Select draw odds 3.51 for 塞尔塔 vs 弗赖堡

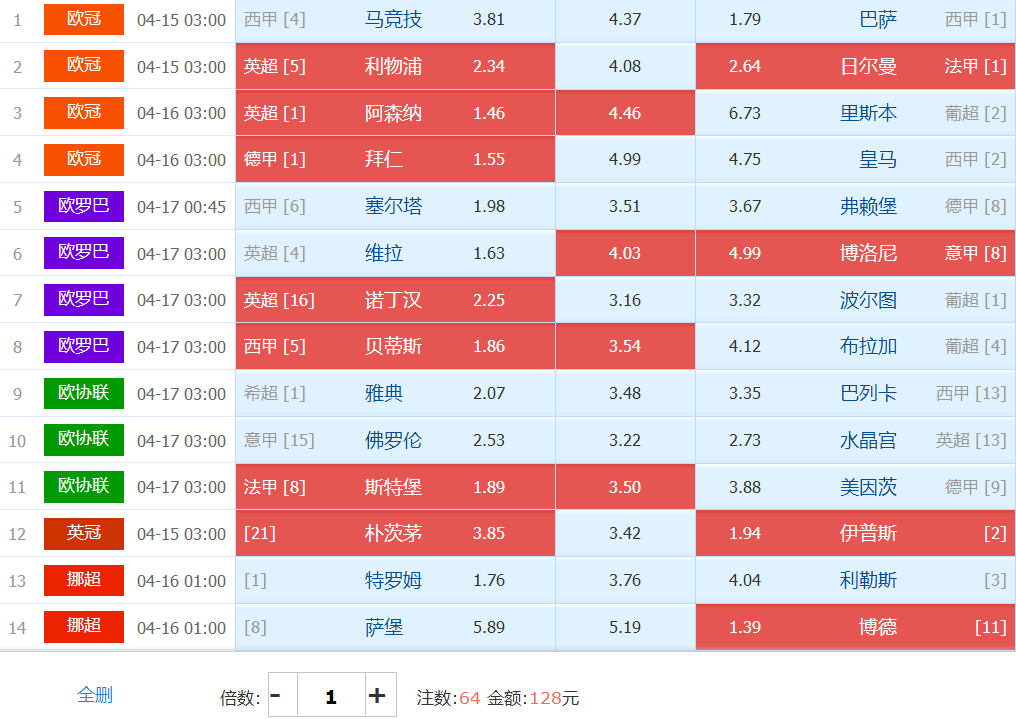click(x=625, y=206)
